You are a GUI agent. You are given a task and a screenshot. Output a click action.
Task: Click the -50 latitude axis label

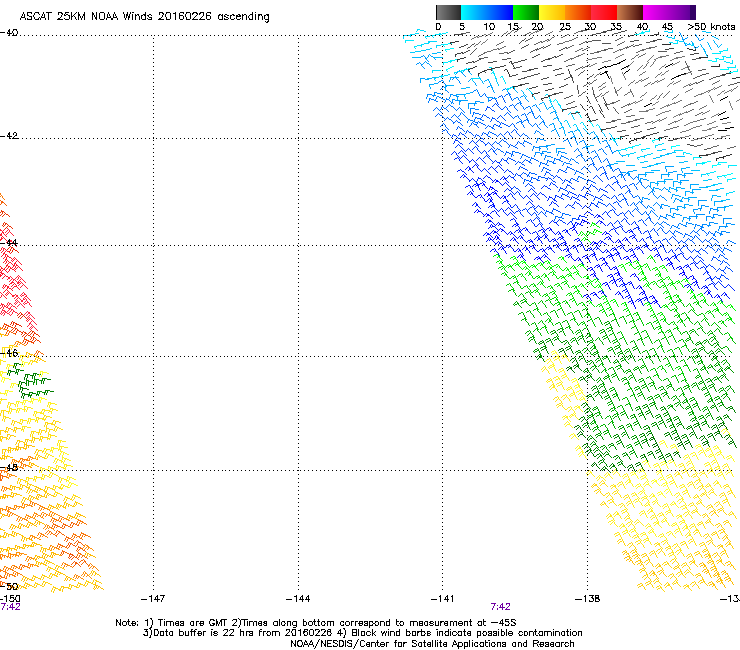[x=9, y=586]
